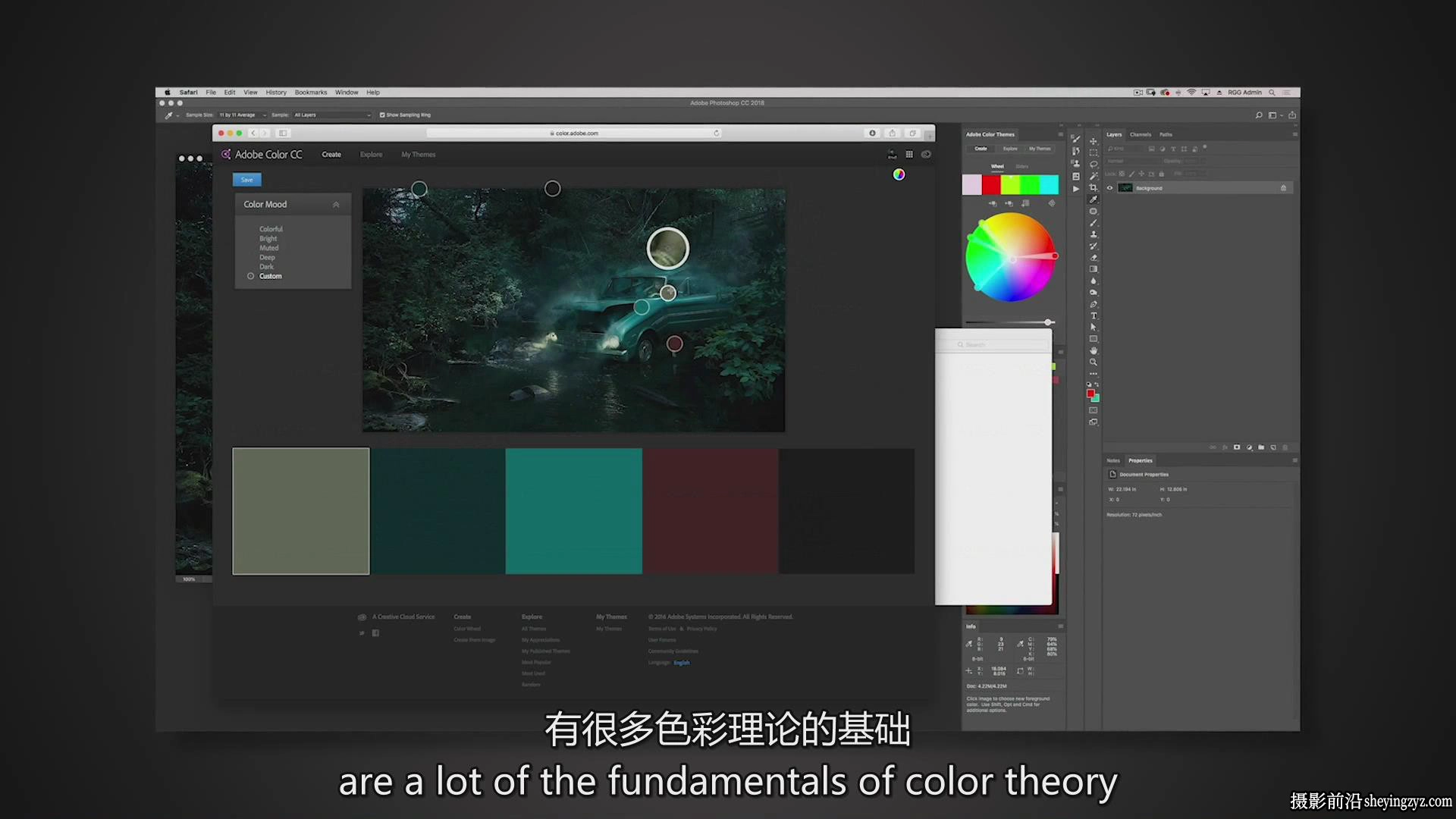This screenshot has height=819, width=1456.
Task: Open the Safari History menu
Action: coord(276,93)
